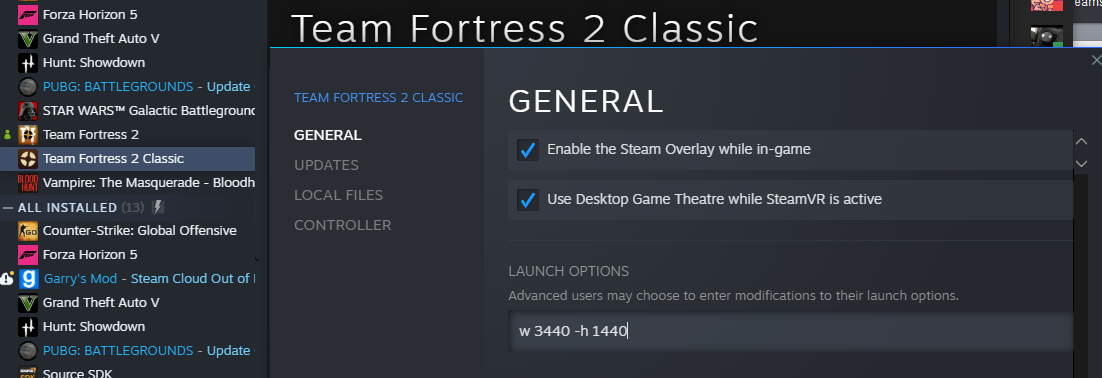Open the CONTROLLER settings tab

point(342,226)
